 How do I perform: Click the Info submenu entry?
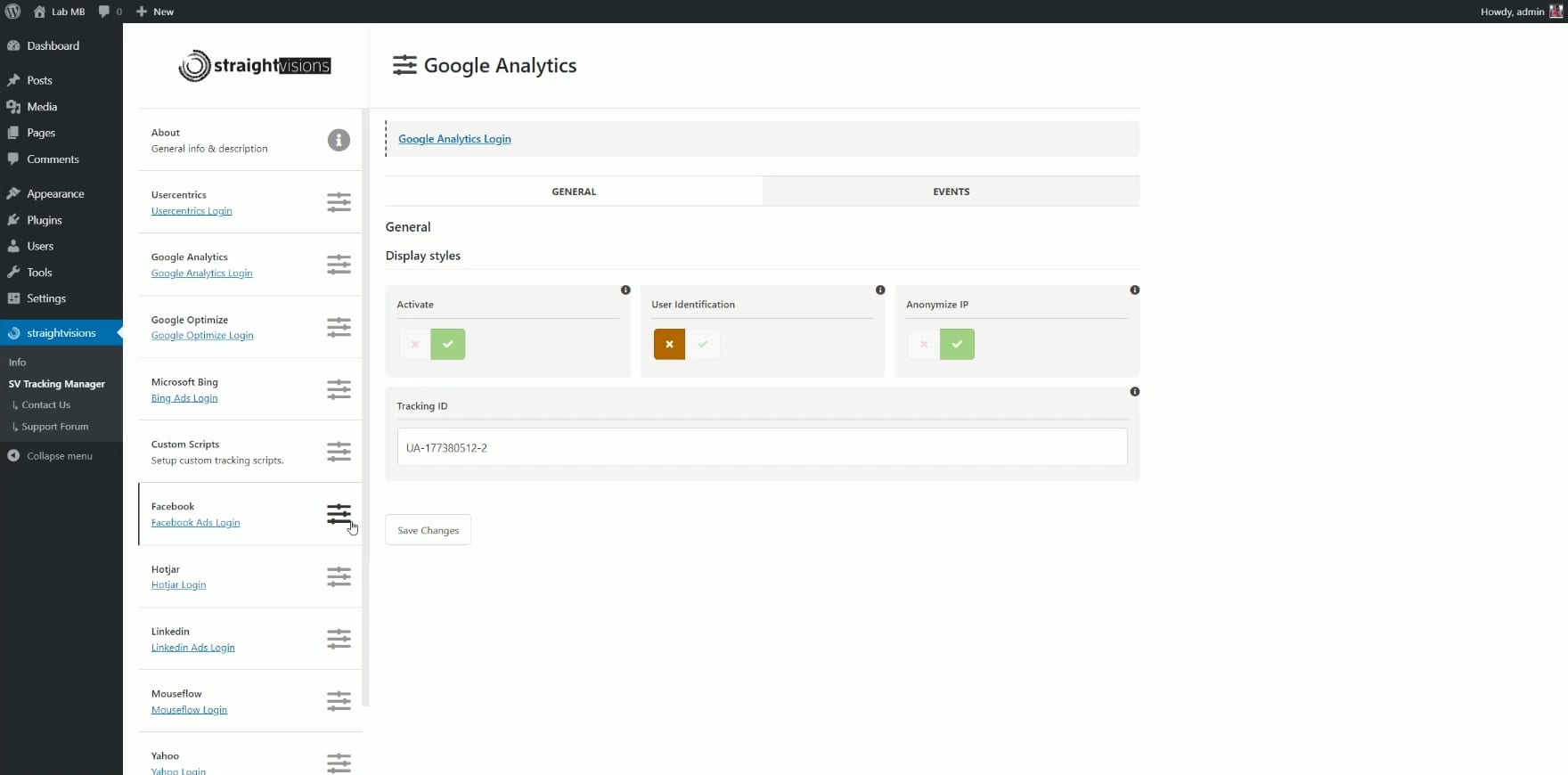click(18, 363)
